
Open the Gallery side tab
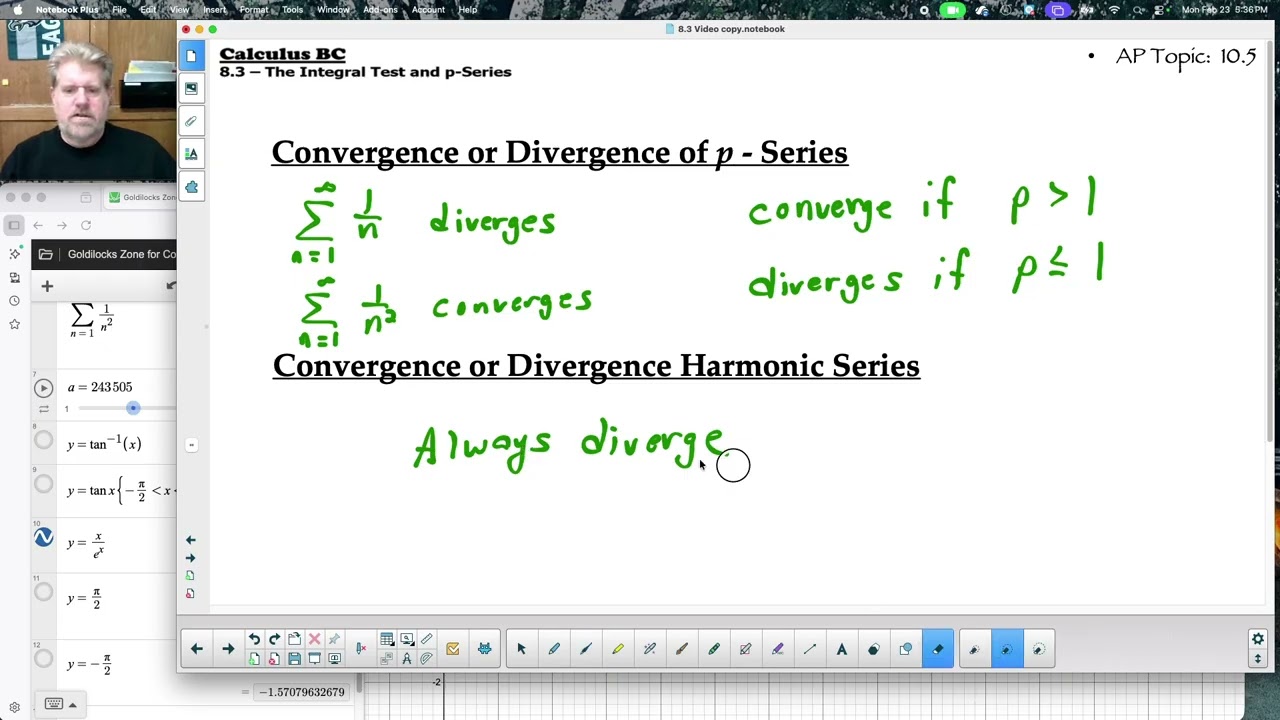pos(191,88)
